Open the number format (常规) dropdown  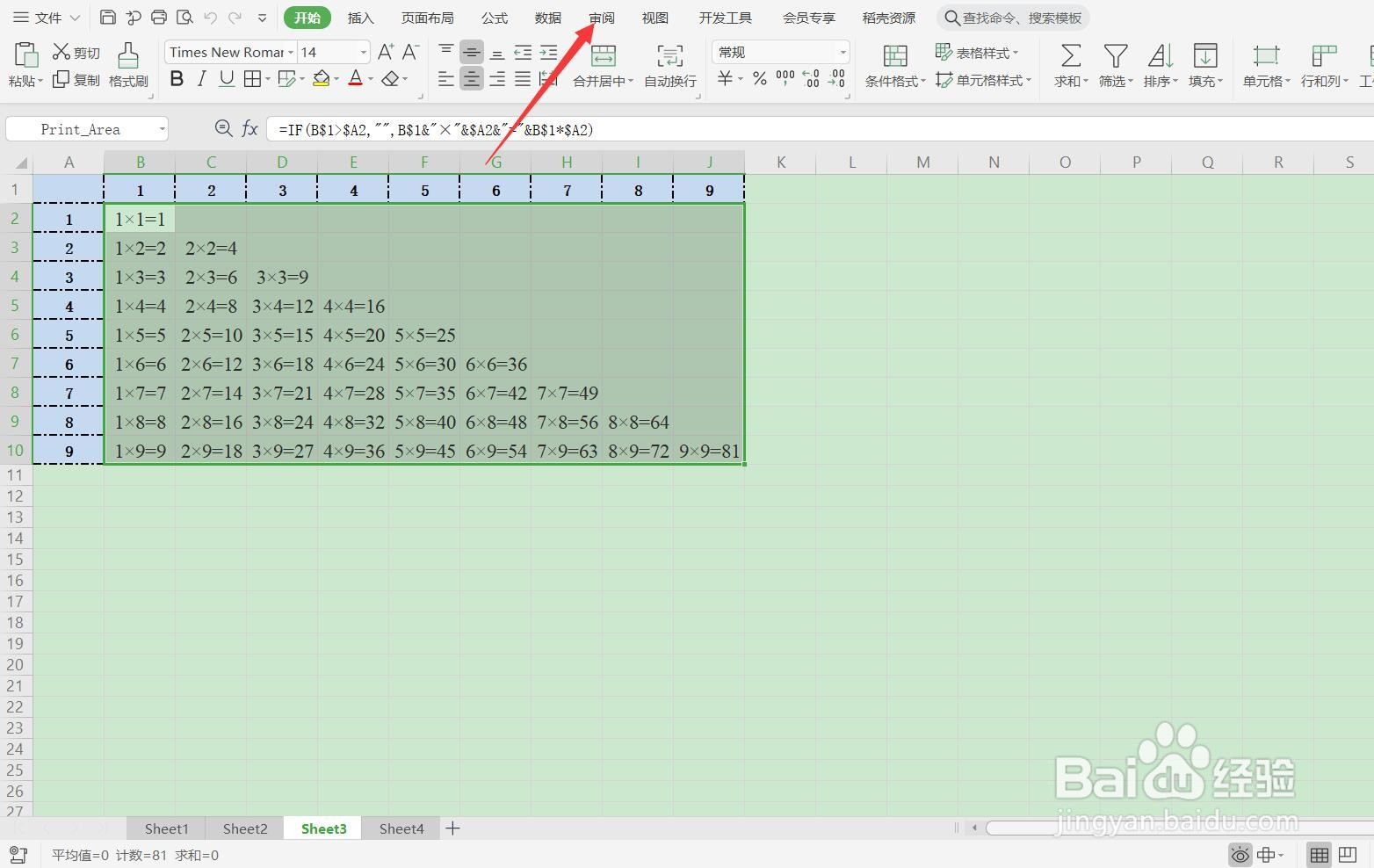pyautogui.click(x=842, y=53)
